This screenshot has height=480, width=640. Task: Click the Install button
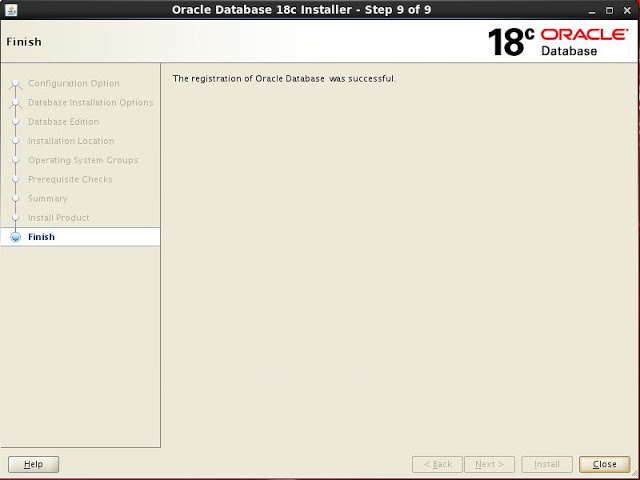pos(547,464)
